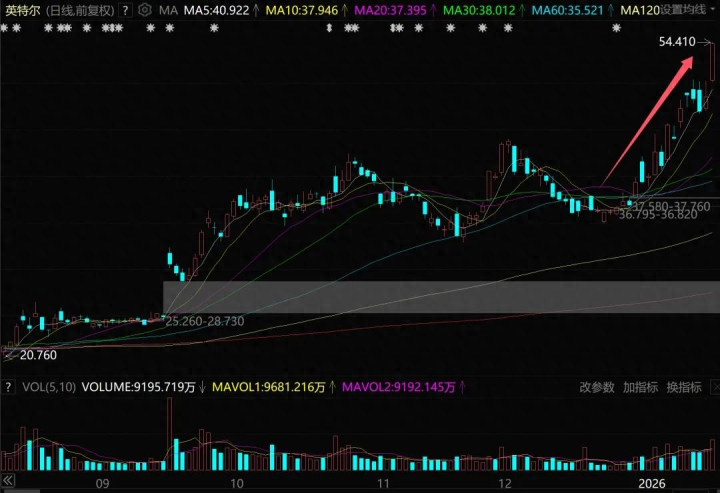Click the VOLUME:9195.719万 readout
Viewport: 720px width, 493px height.
pyautogui.click(x=138, y=387)
